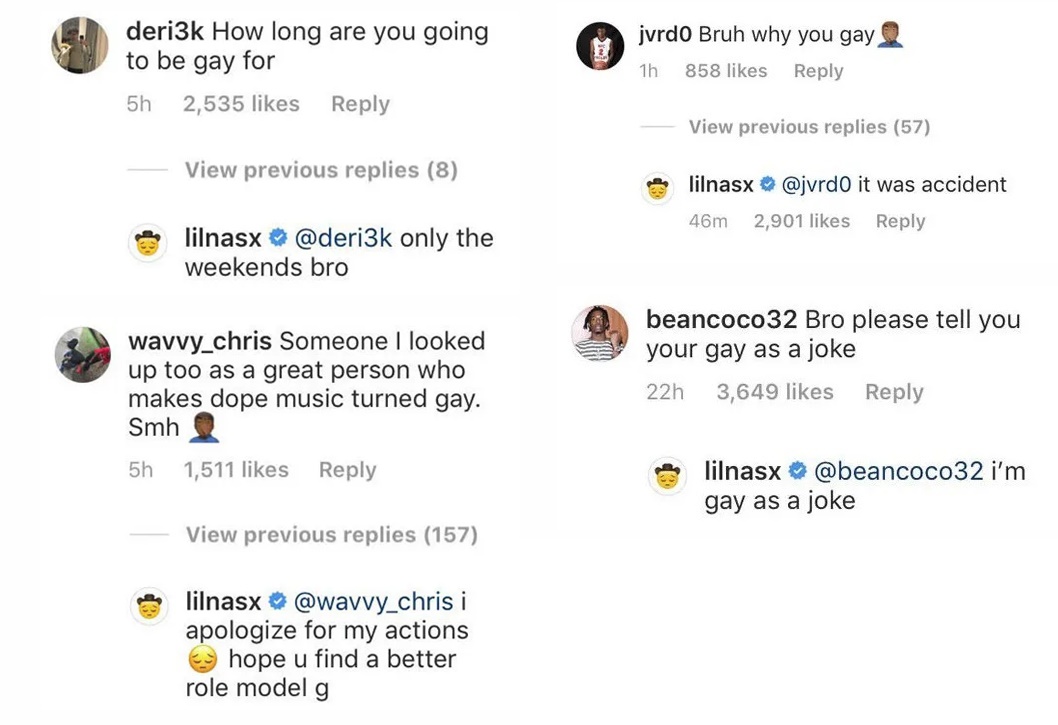Open the @wavvy_chris mention link
The height and width of the screenshot is (725, 1058).
374,601
